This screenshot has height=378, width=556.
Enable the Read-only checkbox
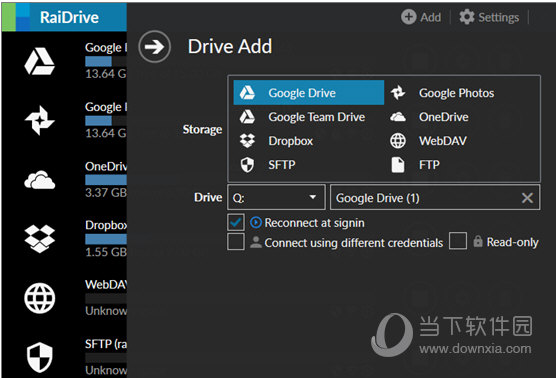pyautogui.click(x=458, y=241)
